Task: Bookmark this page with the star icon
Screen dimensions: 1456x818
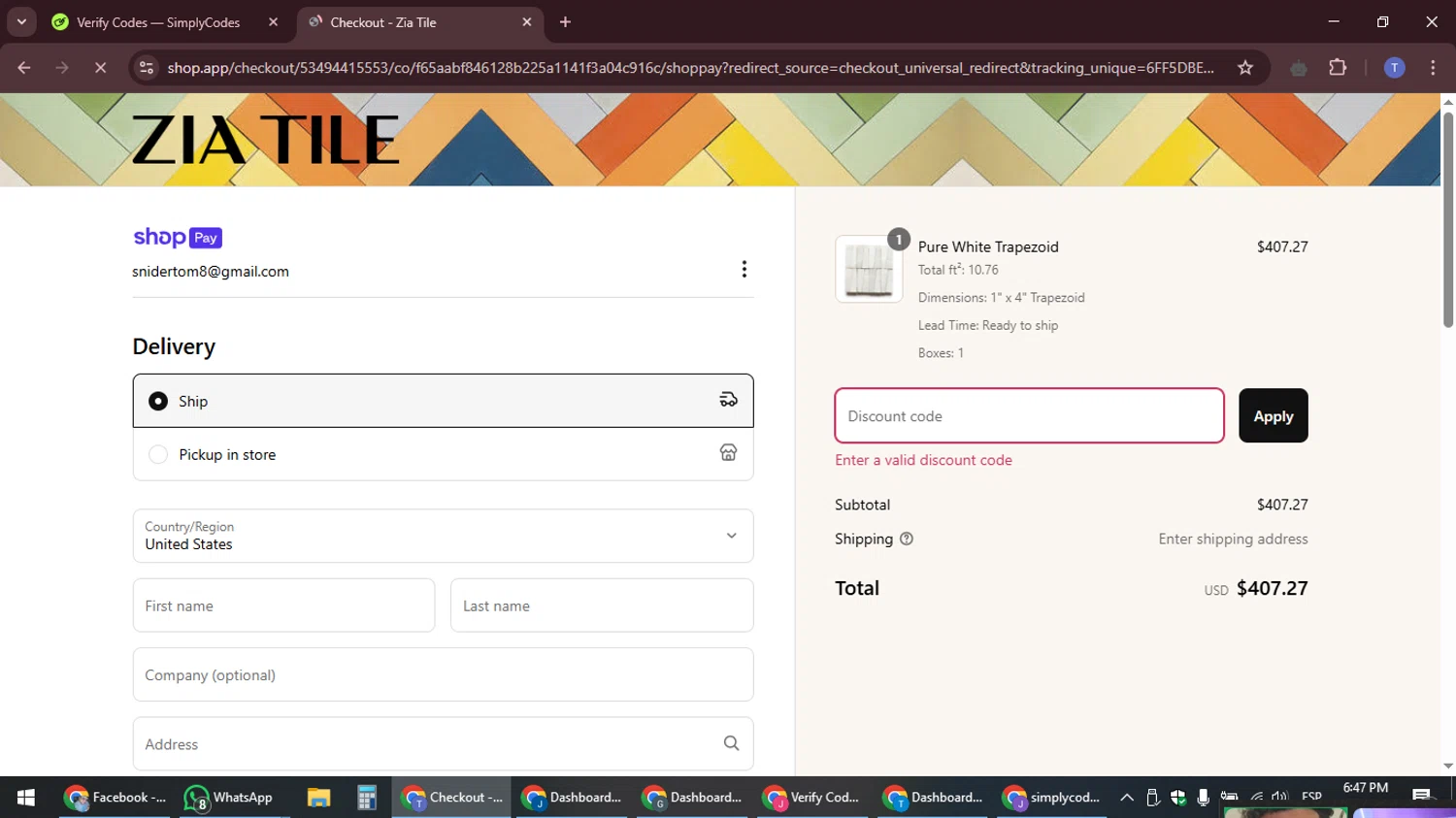Action: 1245,67
